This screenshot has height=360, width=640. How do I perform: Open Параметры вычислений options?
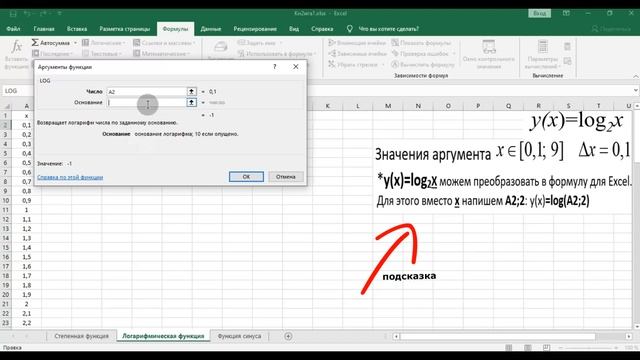[x=542, y=54]
